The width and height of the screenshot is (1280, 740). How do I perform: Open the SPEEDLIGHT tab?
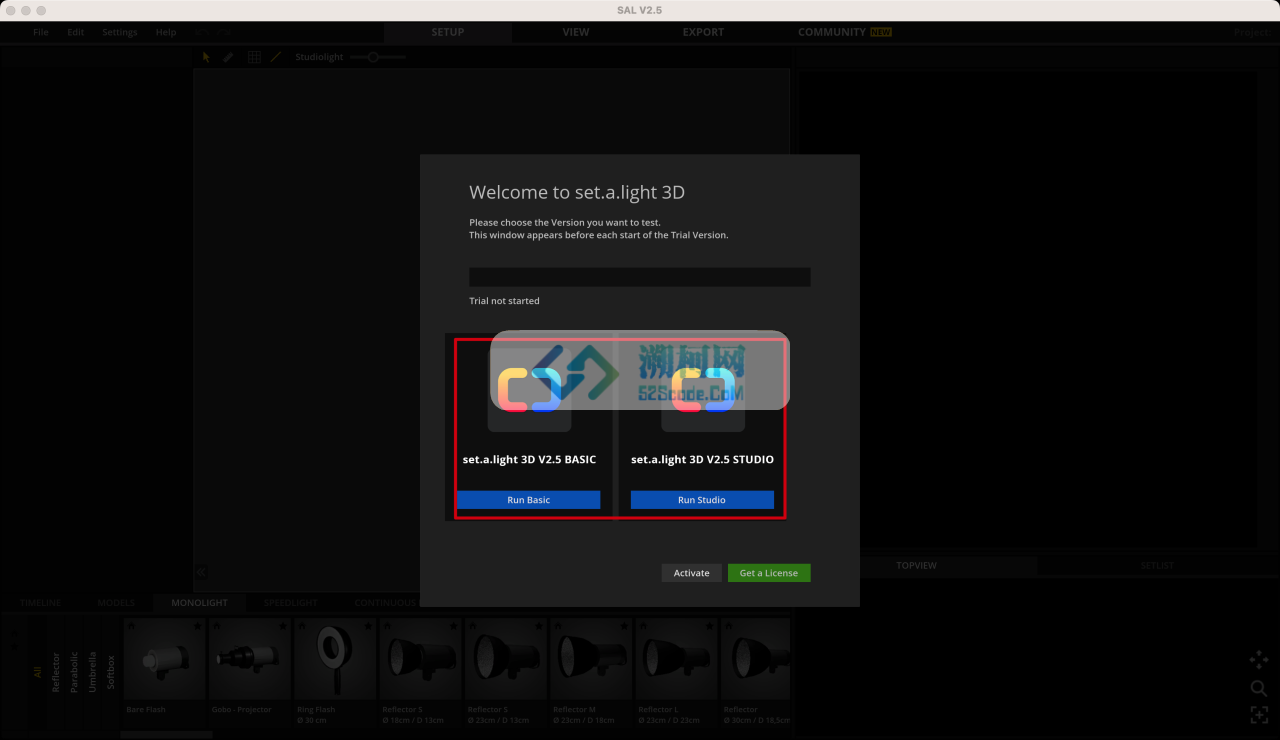(291, 603)
